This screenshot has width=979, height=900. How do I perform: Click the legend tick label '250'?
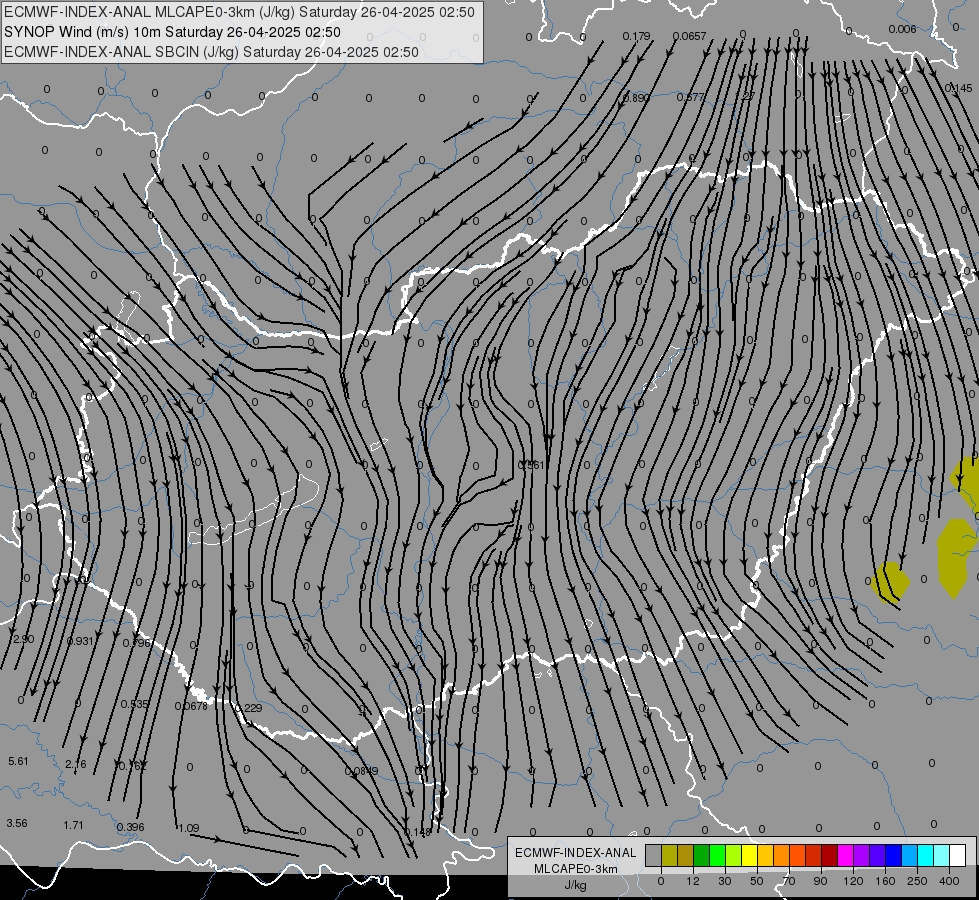(917, 881)
